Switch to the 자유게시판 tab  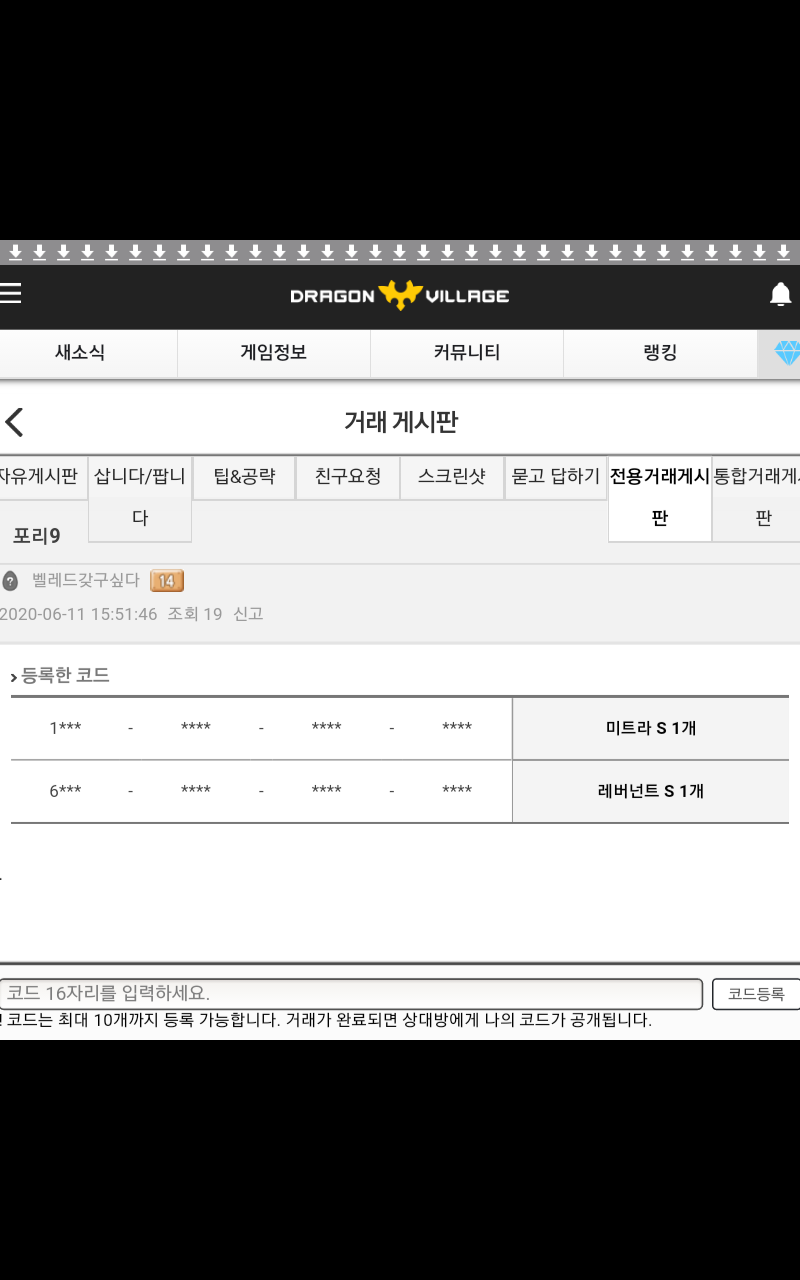pos(40,477)
